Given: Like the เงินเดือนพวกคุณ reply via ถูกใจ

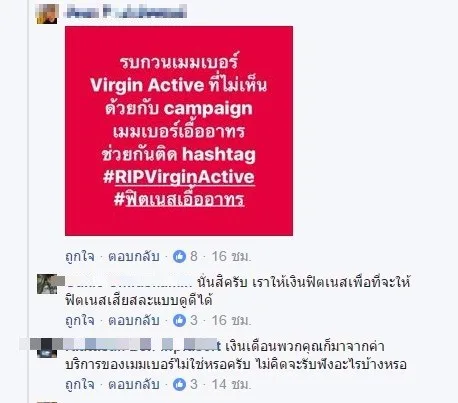Looking at the screenshot, I should [80, 384].
